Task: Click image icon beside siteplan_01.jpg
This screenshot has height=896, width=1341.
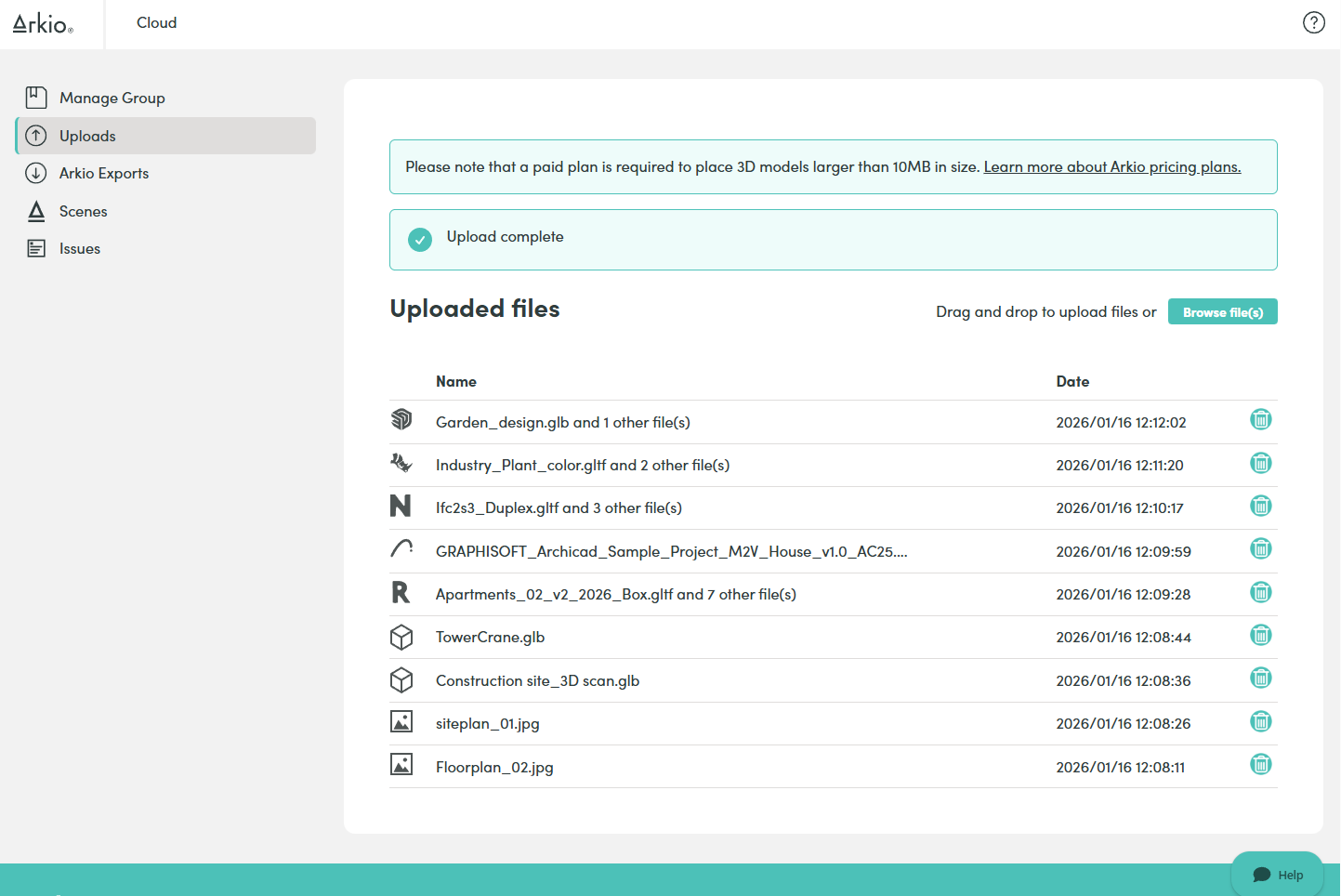Action: [401, 721]
